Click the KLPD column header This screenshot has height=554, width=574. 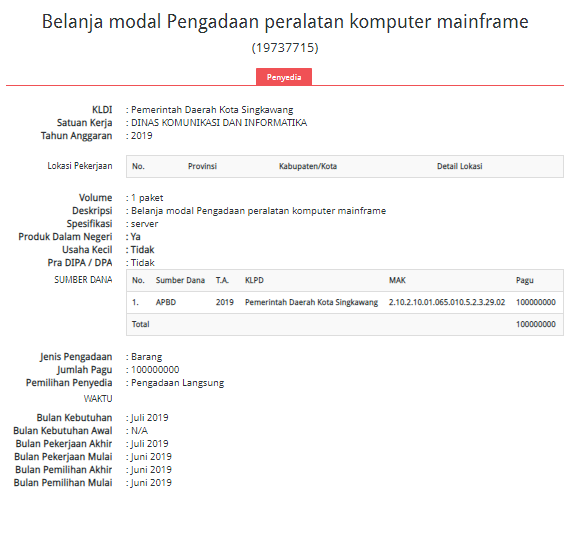pos(254,280)
